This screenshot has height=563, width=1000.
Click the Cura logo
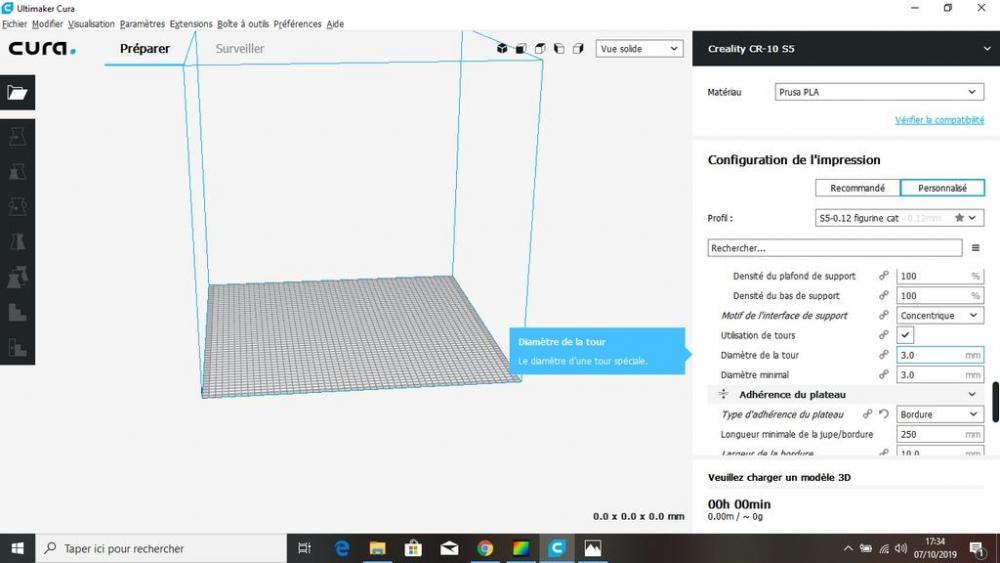(42, 48)
